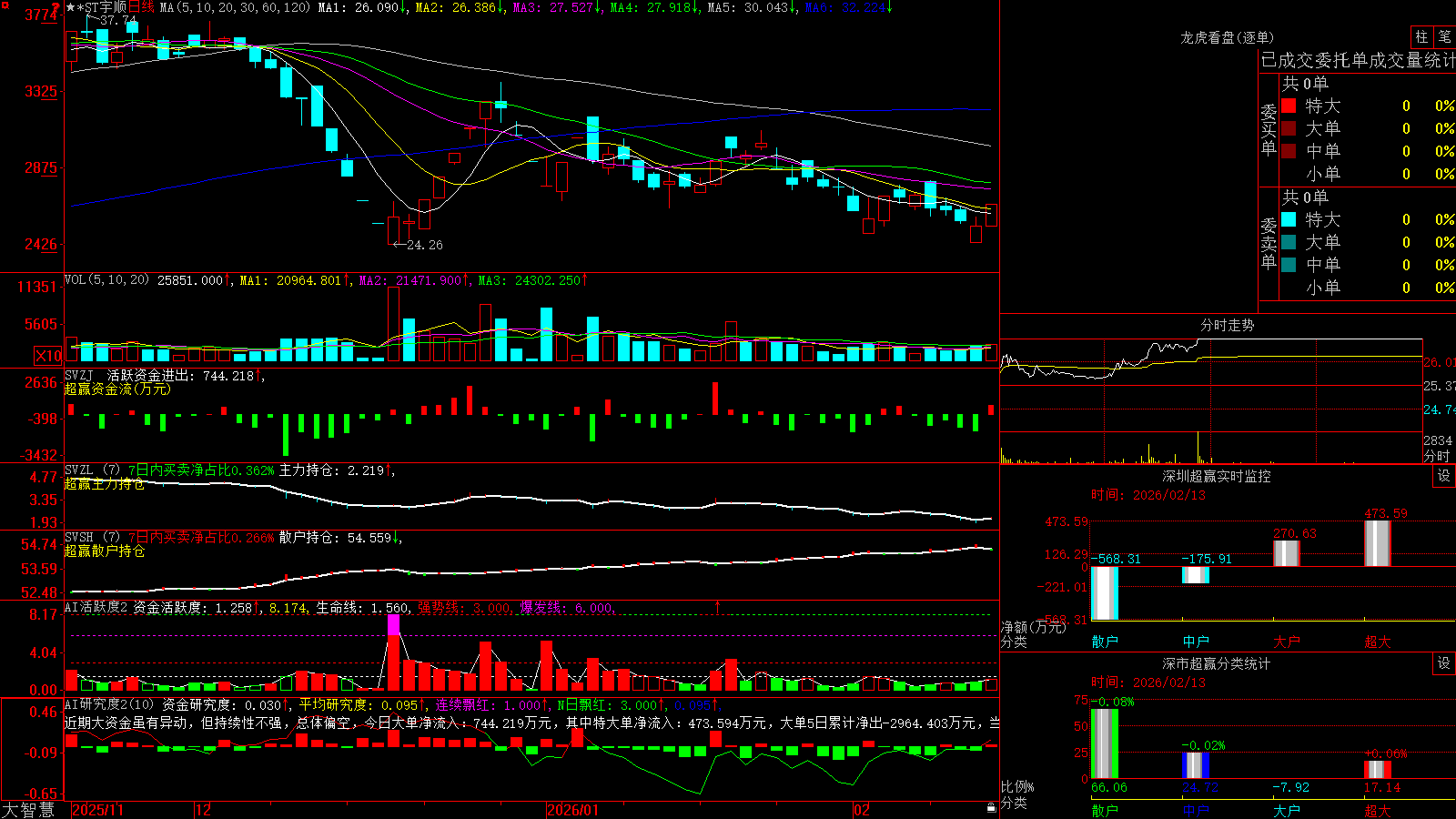Click the intraday 分时 axis label

[1437, 456]
